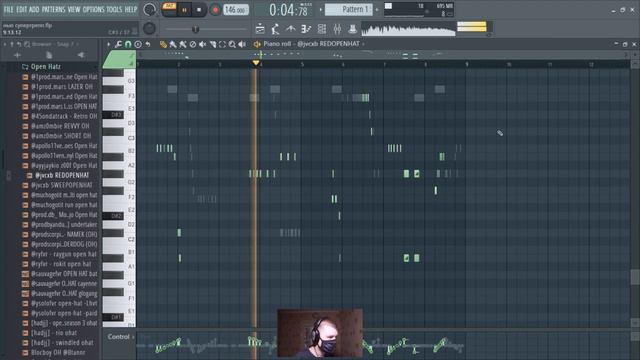Select @45ondatrack - Retro OH sample

(60, 116)
